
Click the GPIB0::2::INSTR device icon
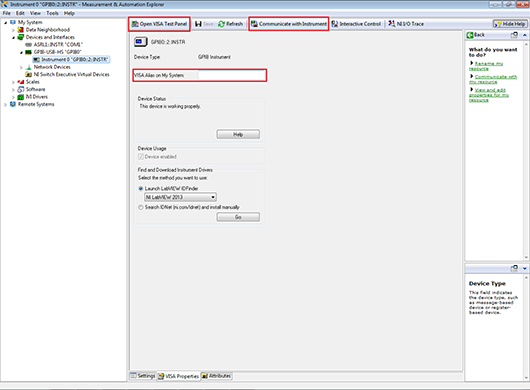point(140,42)
